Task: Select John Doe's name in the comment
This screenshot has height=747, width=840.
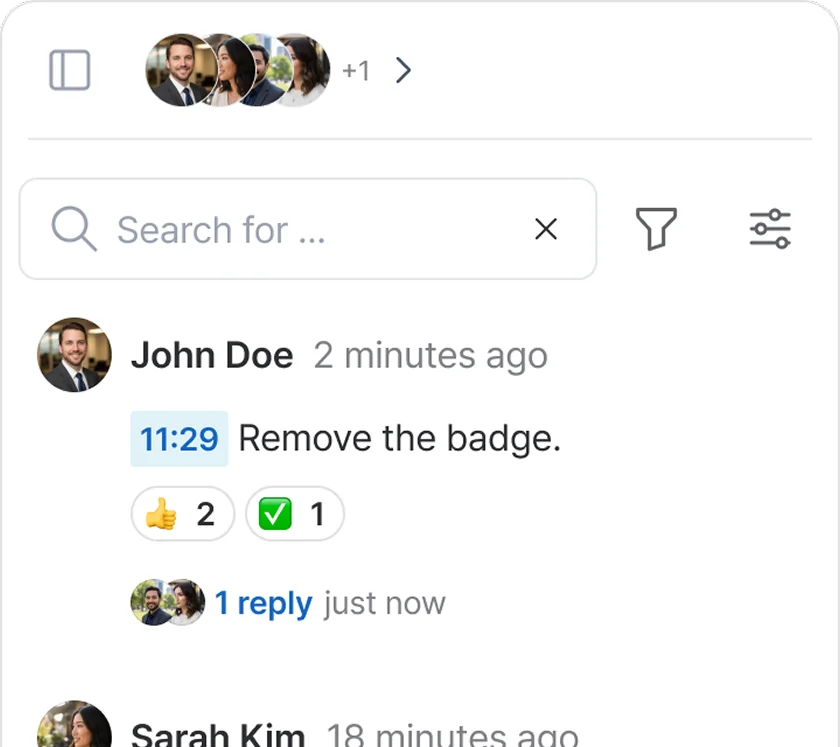Action: pos(212,355)
